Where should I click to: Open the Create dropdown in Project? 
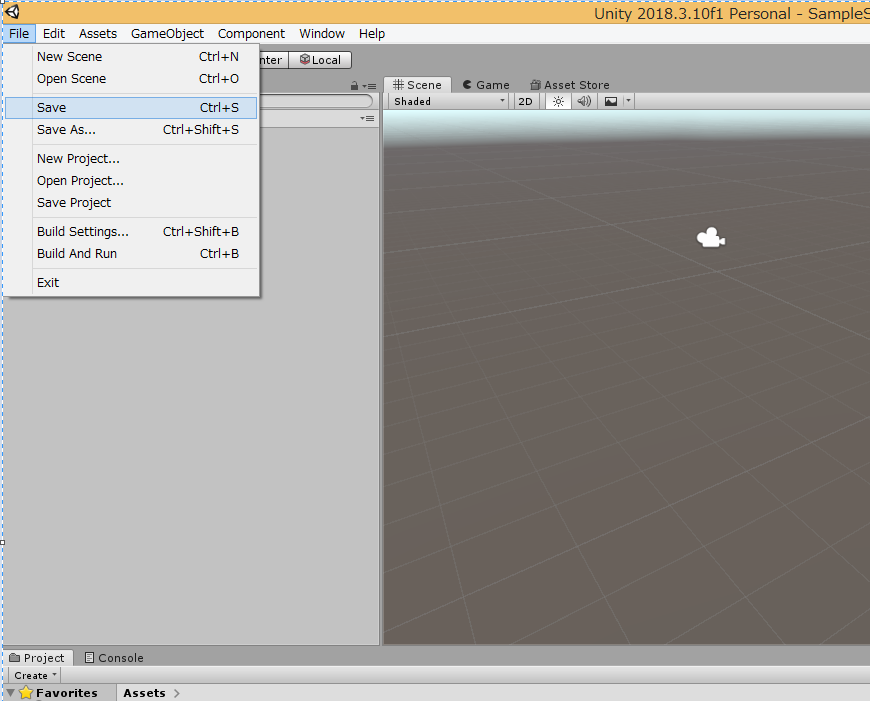35,675
